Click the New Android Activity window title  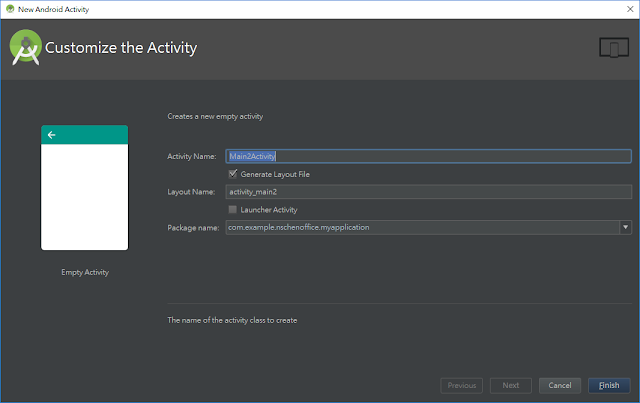pos(53,9)
